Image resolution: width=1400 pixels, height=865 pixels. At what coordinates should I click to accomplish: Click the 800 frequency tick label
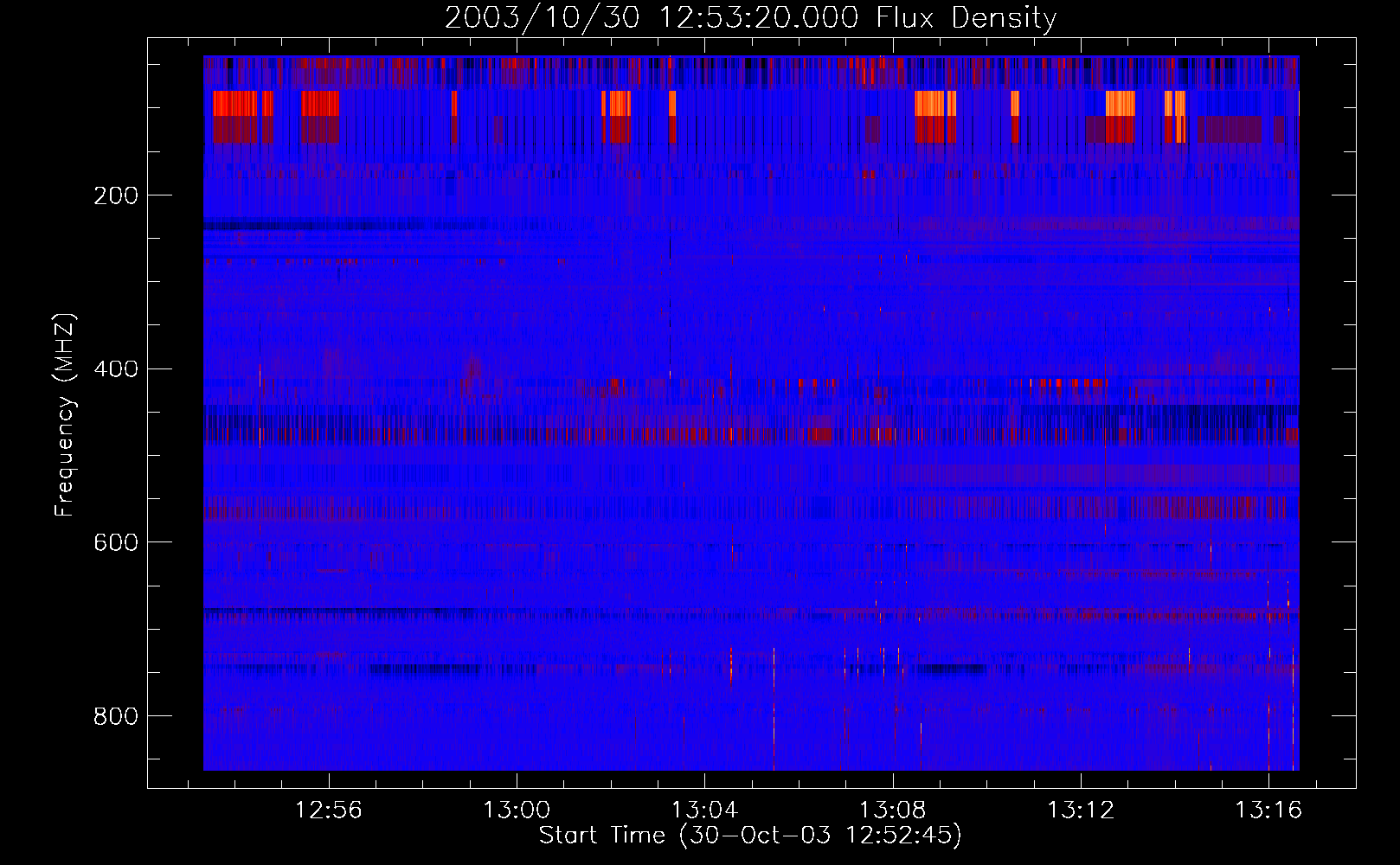point(116,716)
